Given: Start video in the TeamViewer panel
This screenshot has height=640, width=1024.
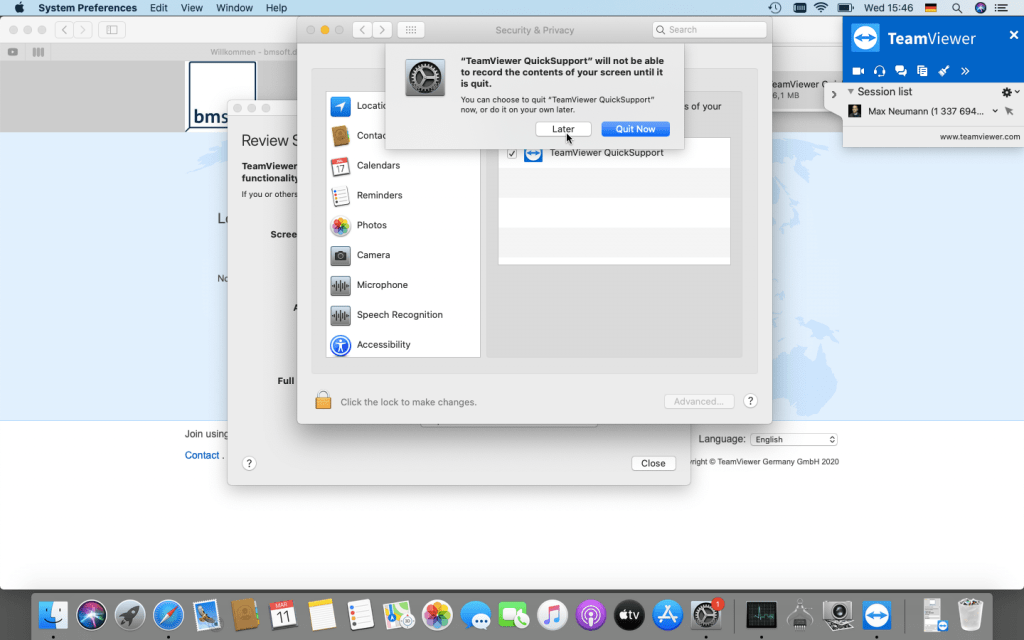Looking at the screenshot, I should [858, 71].
